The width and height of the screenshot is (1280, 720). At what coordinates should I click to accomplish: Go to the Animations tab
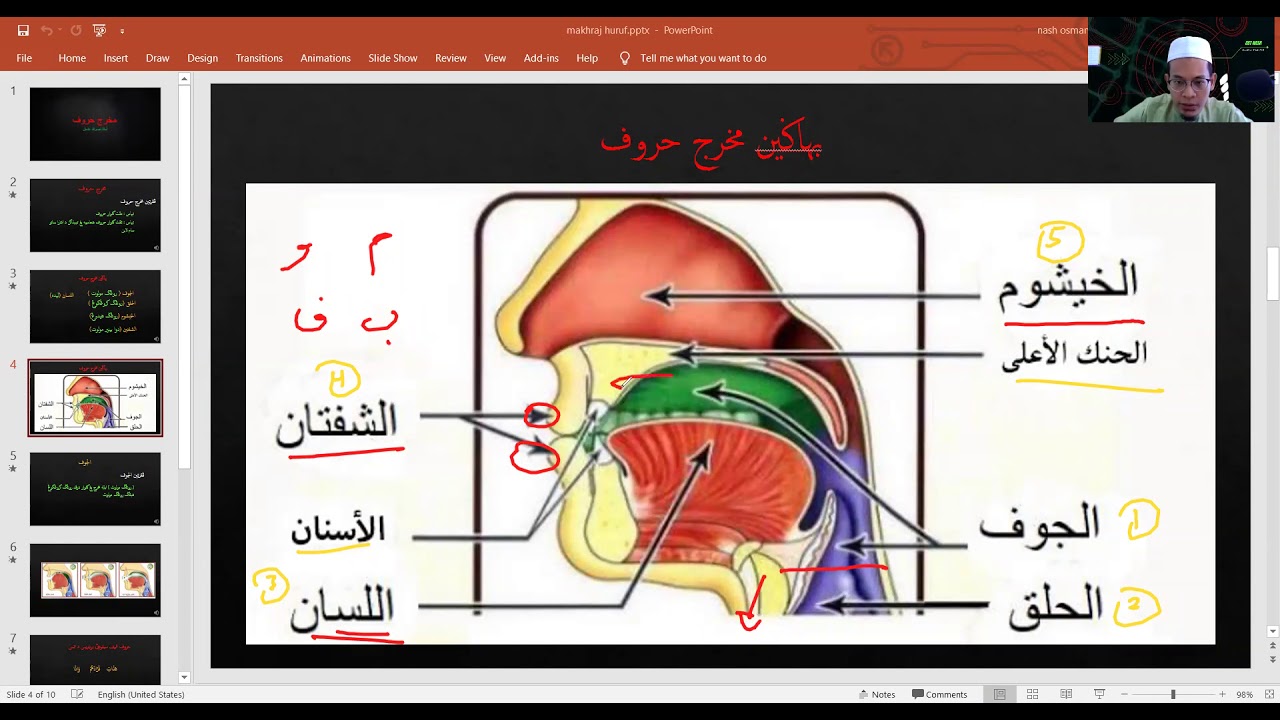(325, 58)
